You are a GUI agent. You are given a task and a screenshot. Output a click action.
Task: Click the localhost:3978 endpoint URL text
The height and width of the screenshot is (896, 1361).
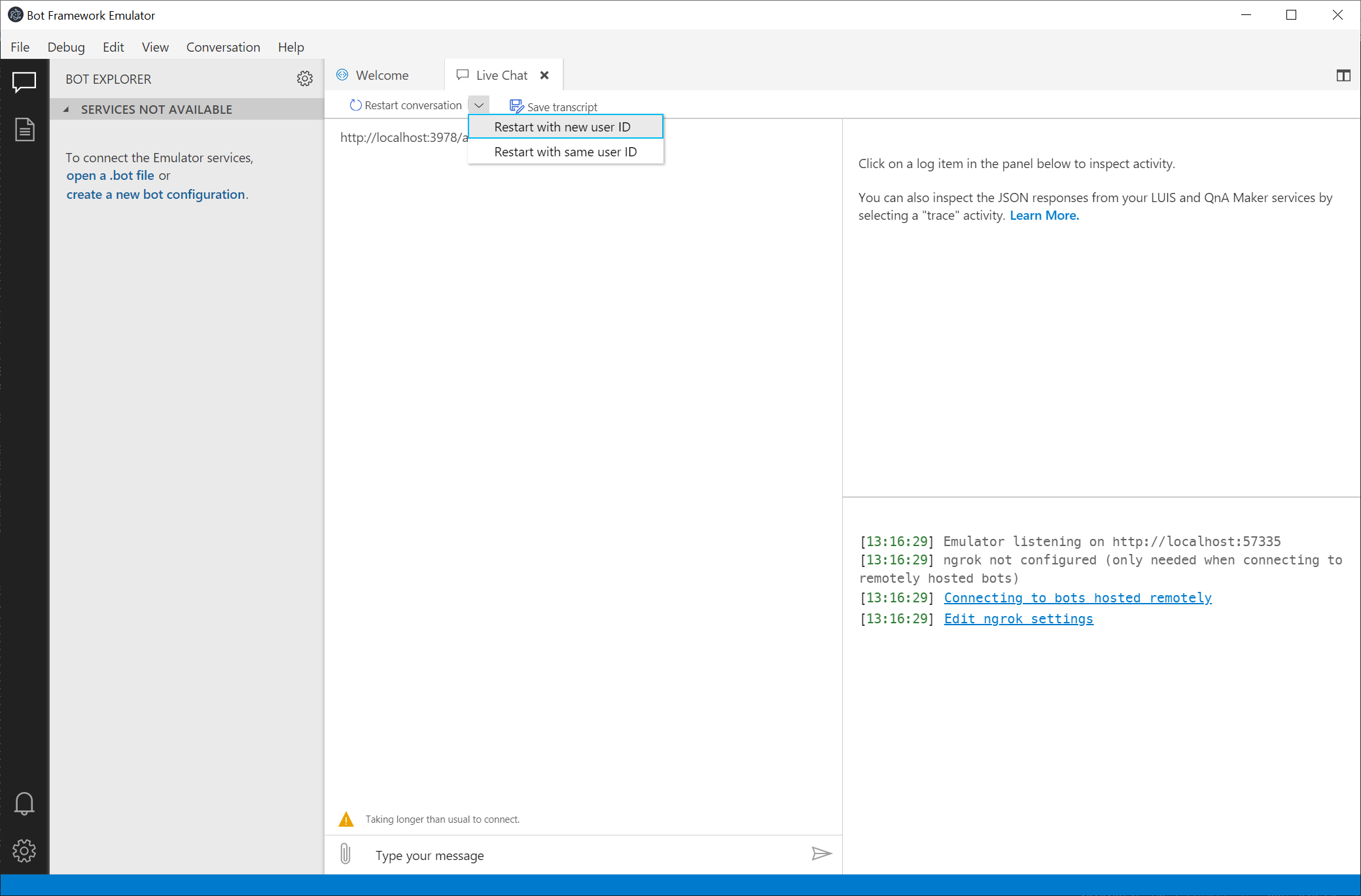click(x=404, y=137)
